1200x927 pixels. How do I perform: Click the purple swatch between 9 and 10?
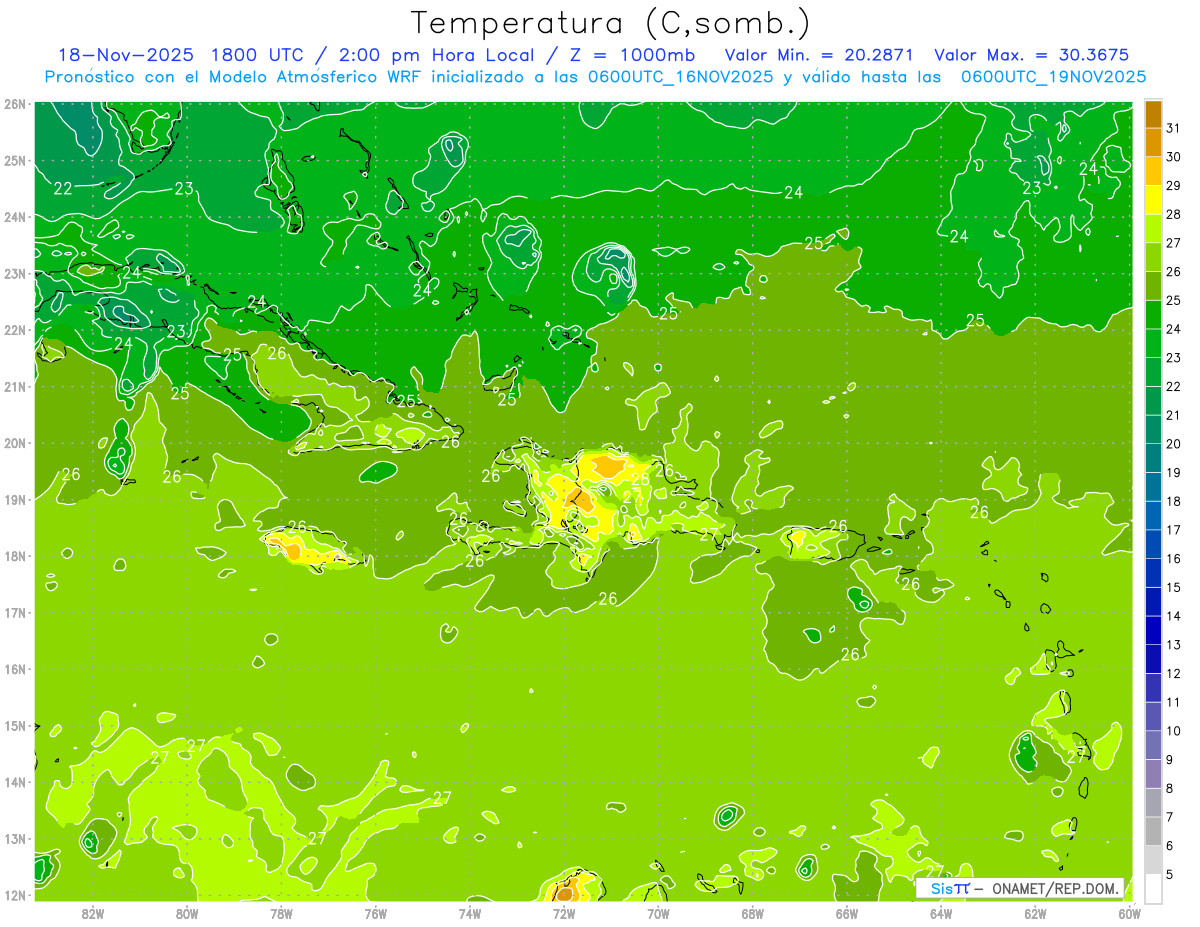pyautogui.click(x=1154, y=744)
